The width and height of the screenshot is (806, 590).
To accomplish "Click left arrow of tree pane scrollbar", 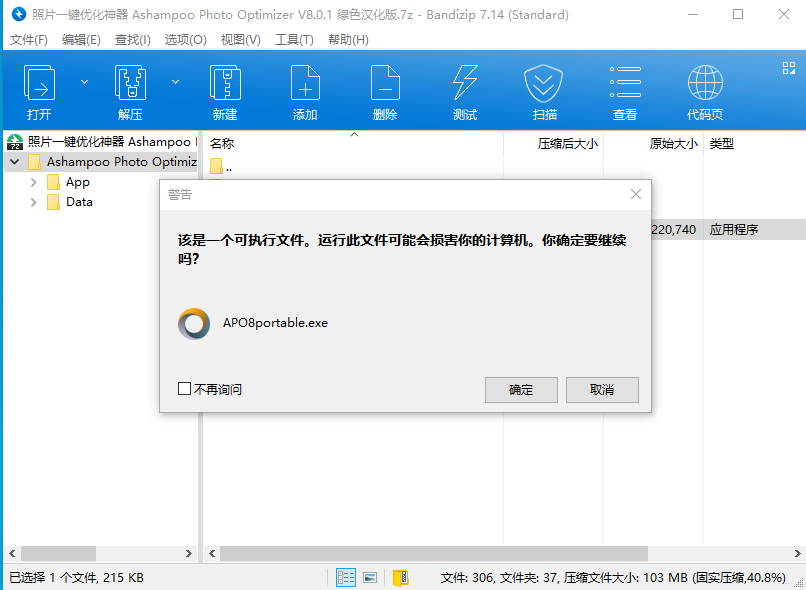I will [x=12, y=554].
